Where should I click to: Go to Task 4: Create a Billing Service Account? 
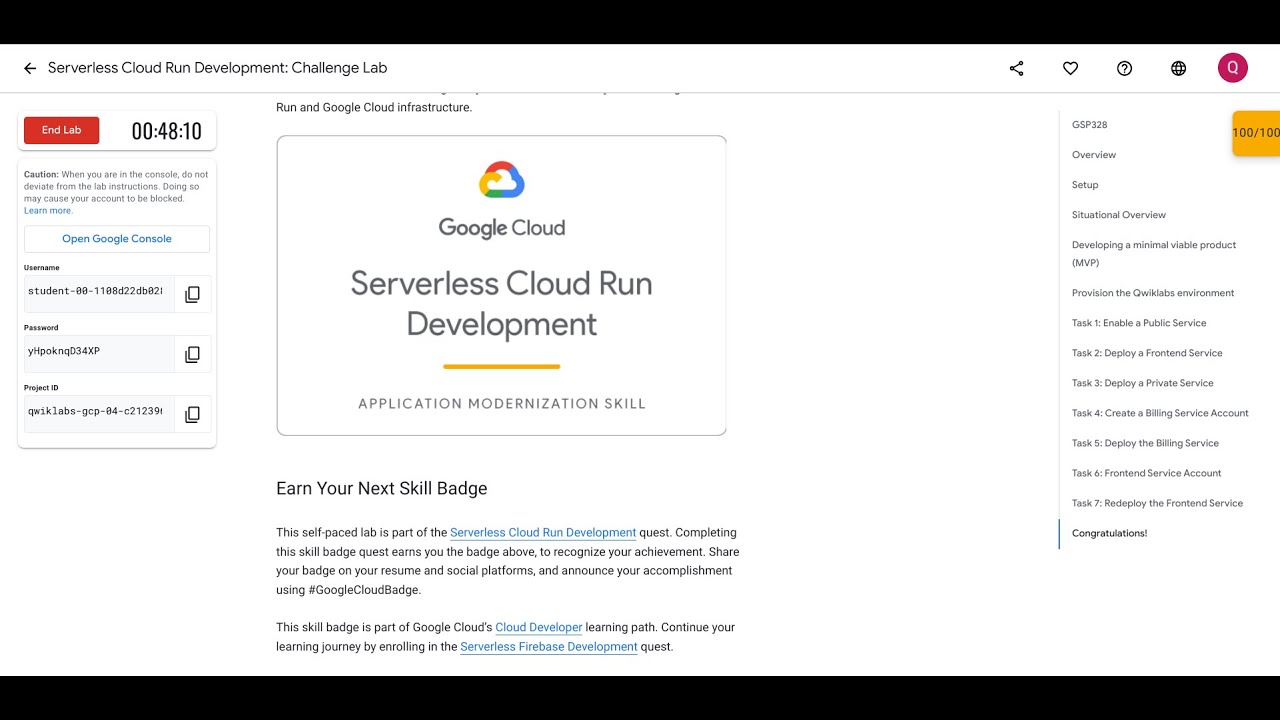click(x=1160, y=413)
